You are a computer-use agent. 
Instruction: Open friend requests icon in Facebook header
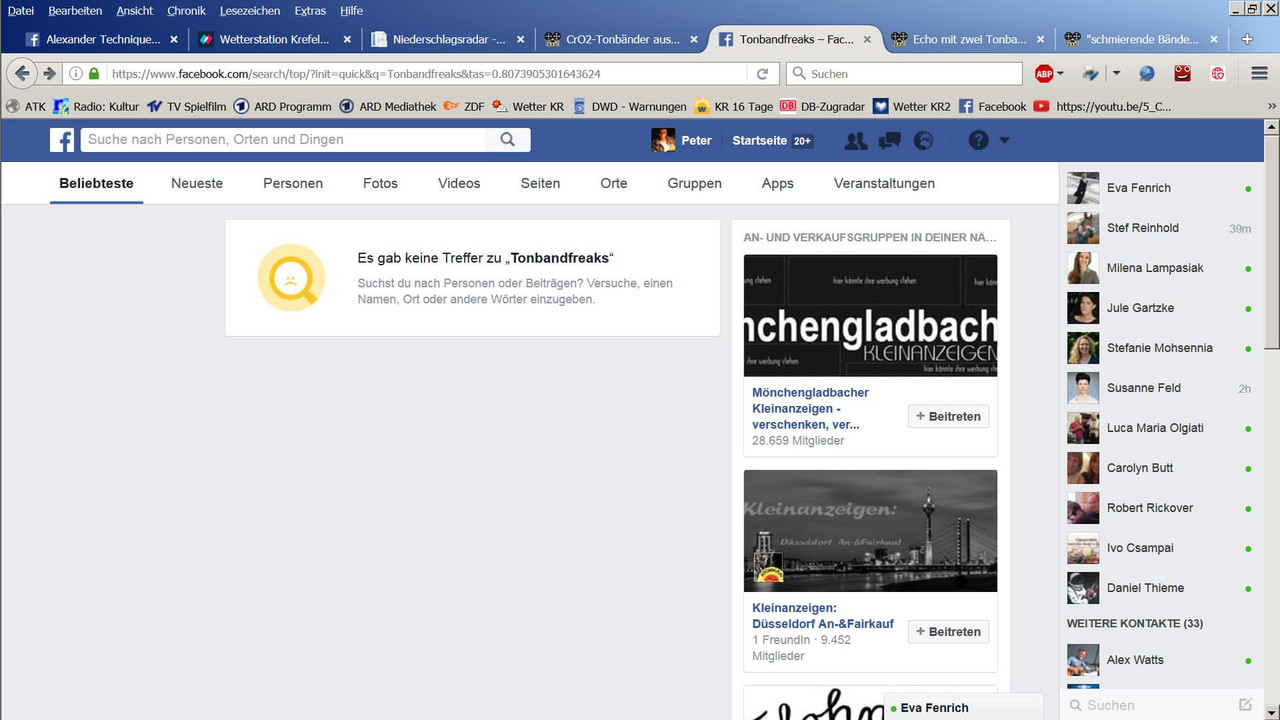click(x=856, y=141)
